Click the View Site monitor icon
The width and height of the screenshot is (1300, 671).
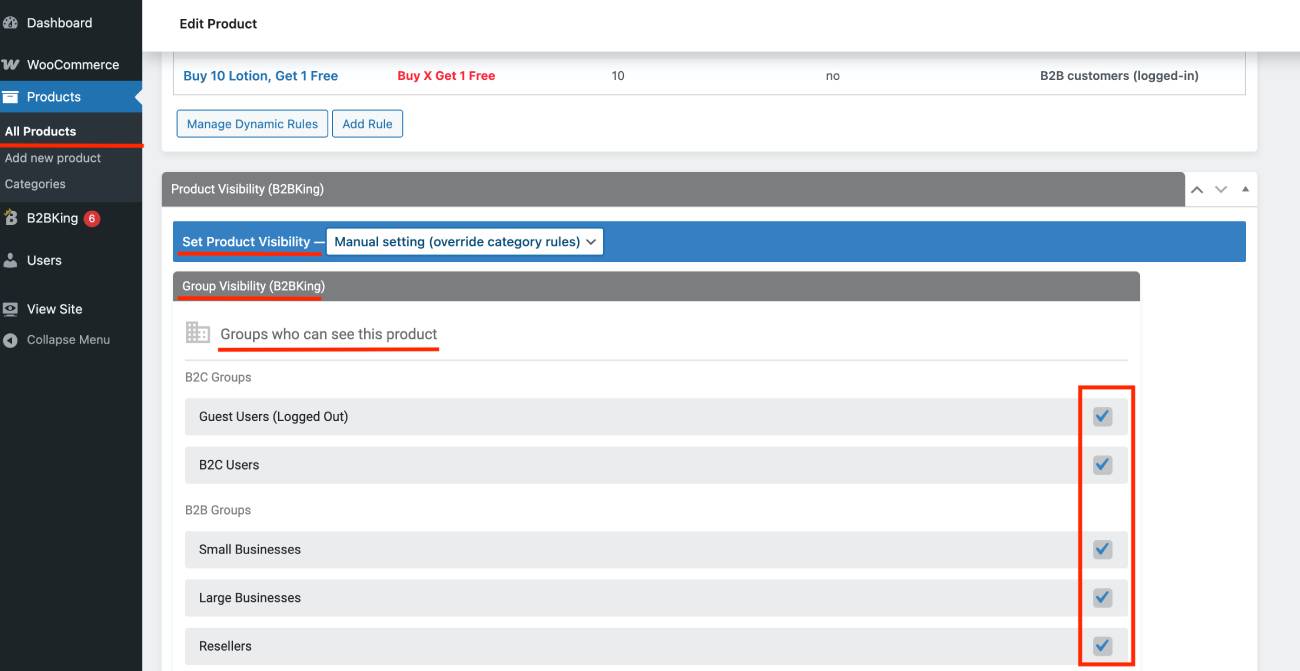point(10,309)
